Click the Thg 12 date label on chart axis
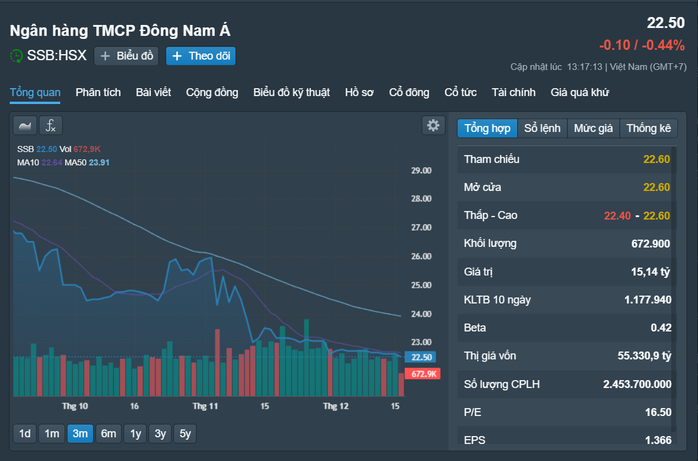This screenshot has height=461, width=698. [336, 406]
